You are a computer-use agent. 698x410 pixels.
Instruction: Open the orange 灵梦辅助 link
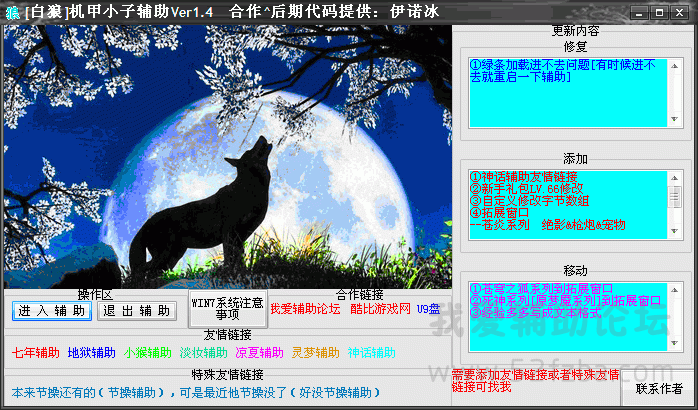click(315, 352)
